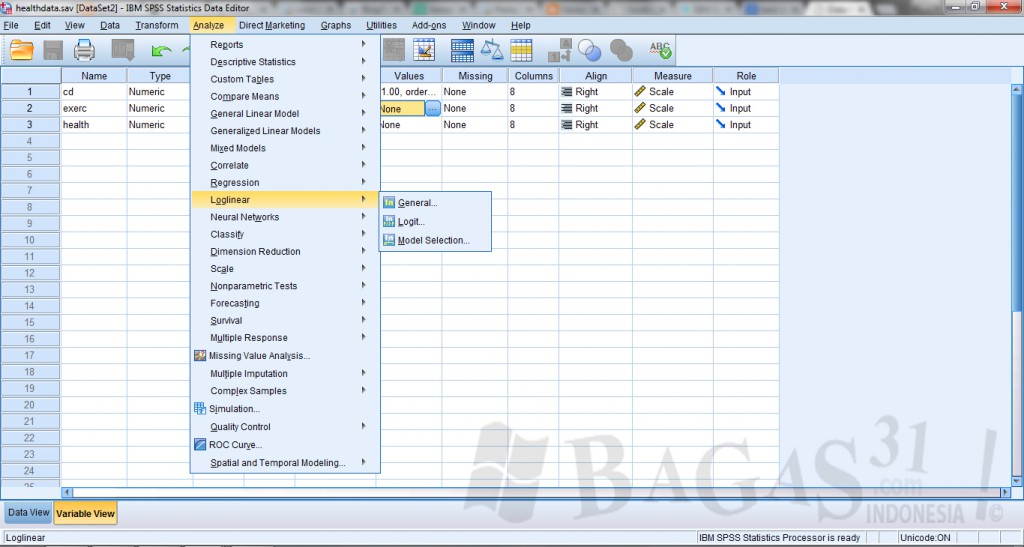Expand the Compare Means submenu
Image resolution: width=1024 pixels, height=547 pixels.
click(285, 96)
